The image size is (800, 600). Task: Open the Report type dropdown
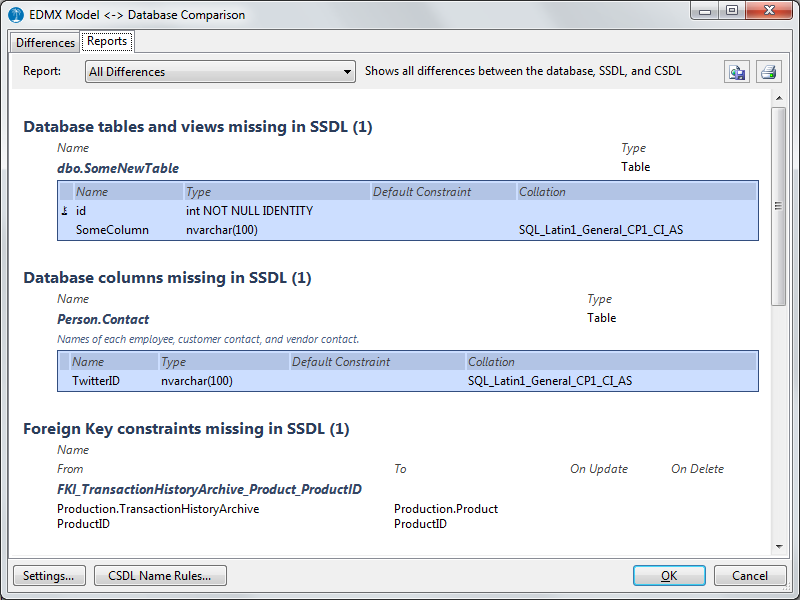[220, 72]
